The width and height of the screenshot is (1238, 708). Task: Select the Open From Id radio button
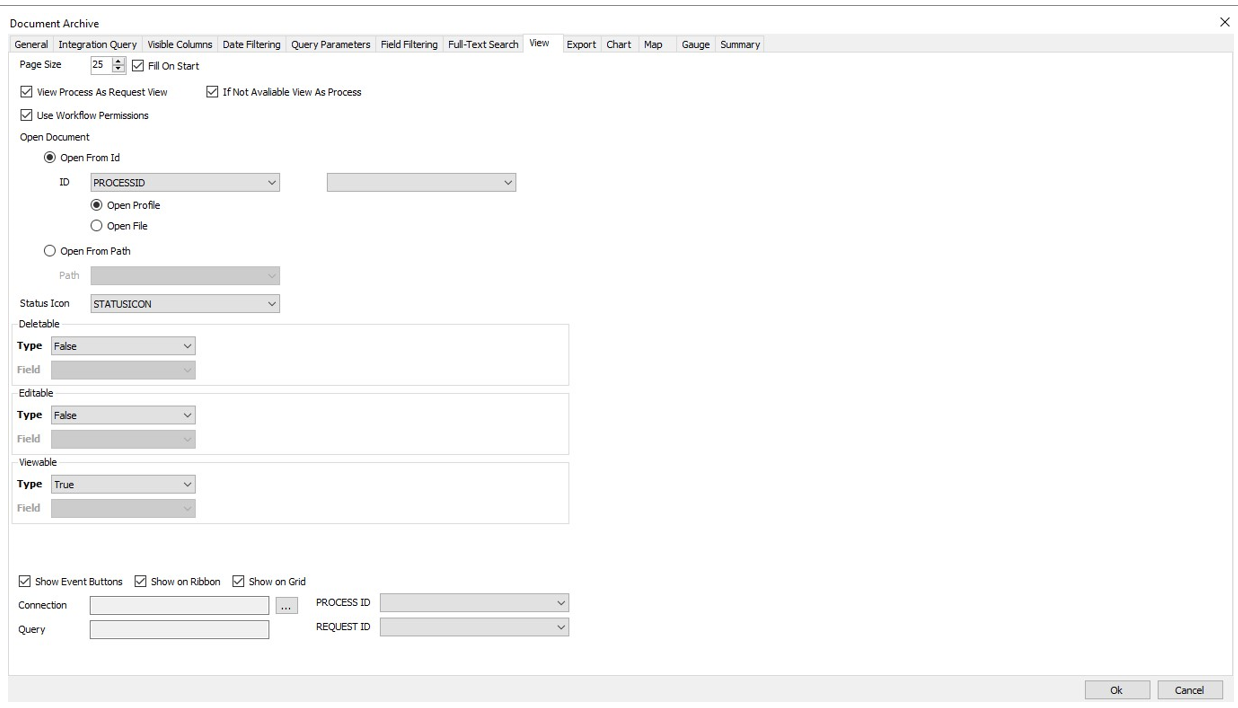pyautogui.click(x=50, y=158)
